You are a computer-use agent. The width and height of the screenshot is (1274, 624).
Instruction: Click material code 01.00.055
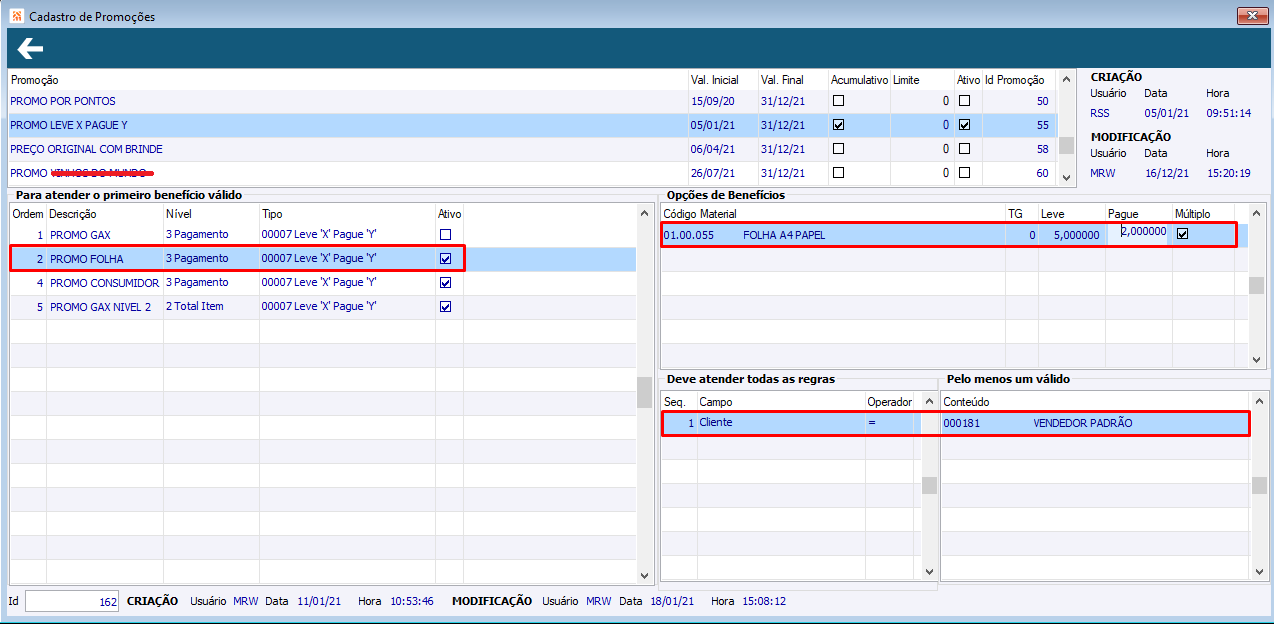[x=689, y=235]
